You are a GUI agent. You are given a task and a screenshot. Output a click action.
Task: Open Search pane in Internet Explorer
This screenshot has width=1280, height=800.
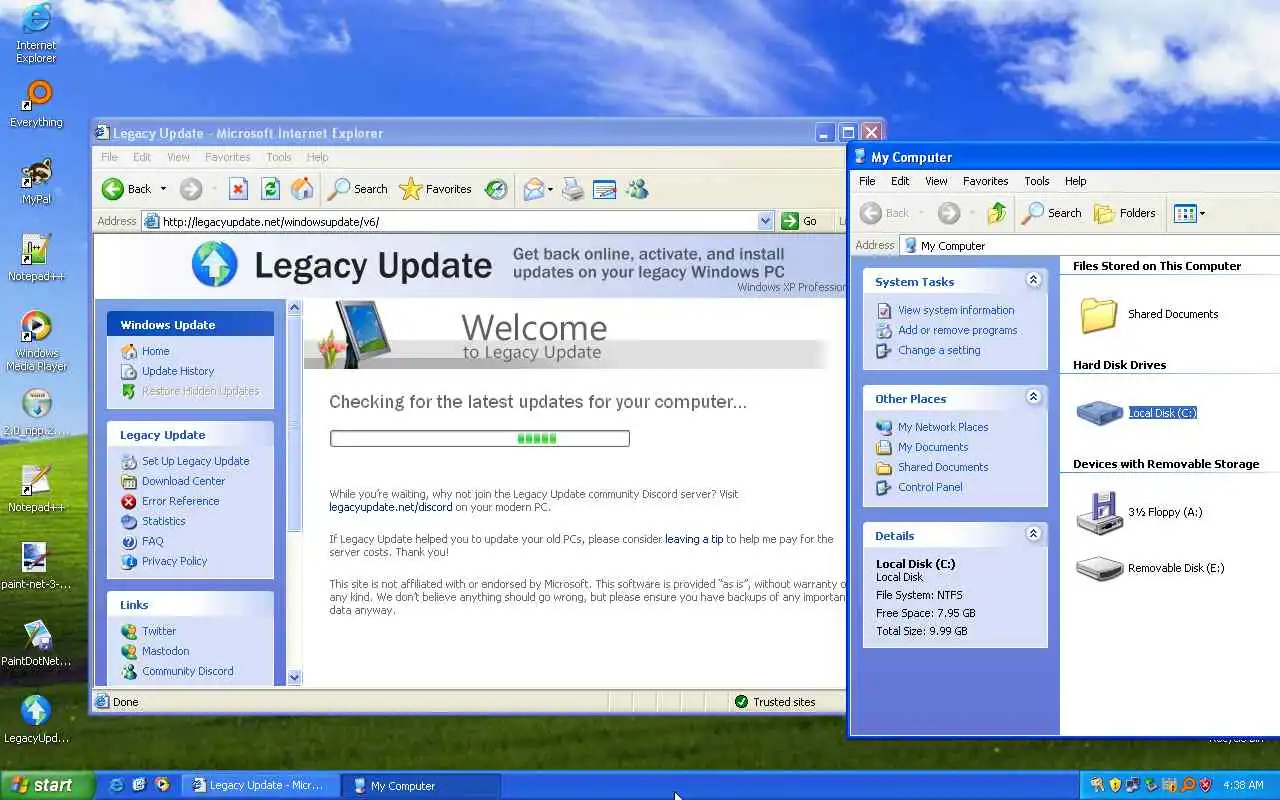click(x=359, y=189)
